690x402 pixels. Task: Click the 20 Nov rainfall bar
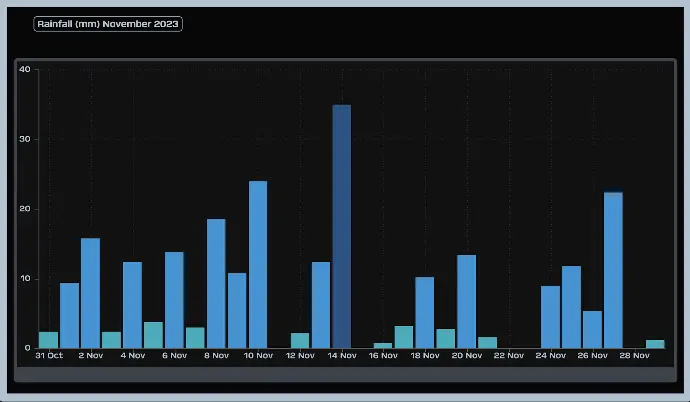tap(467, 301)
